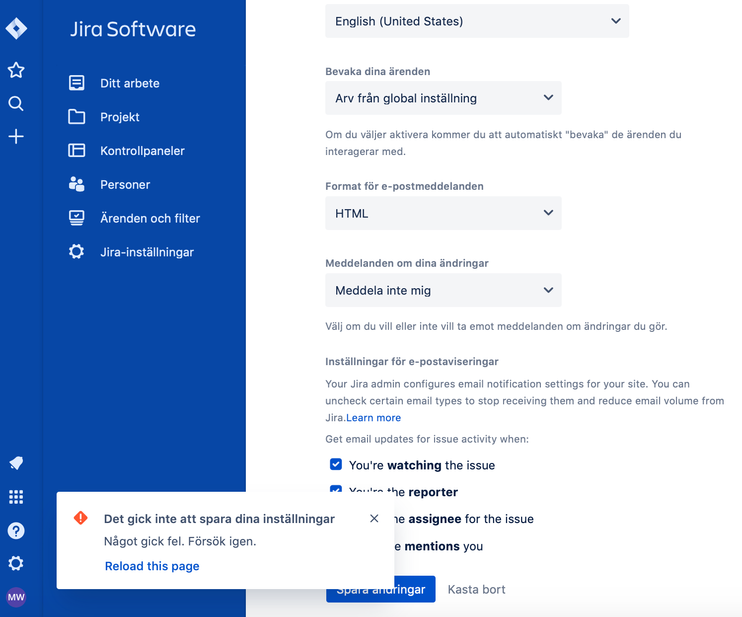The height and width of the screenshot is (617, 742).
Task: Click the Personer people icon
Action: pos(77,184)
